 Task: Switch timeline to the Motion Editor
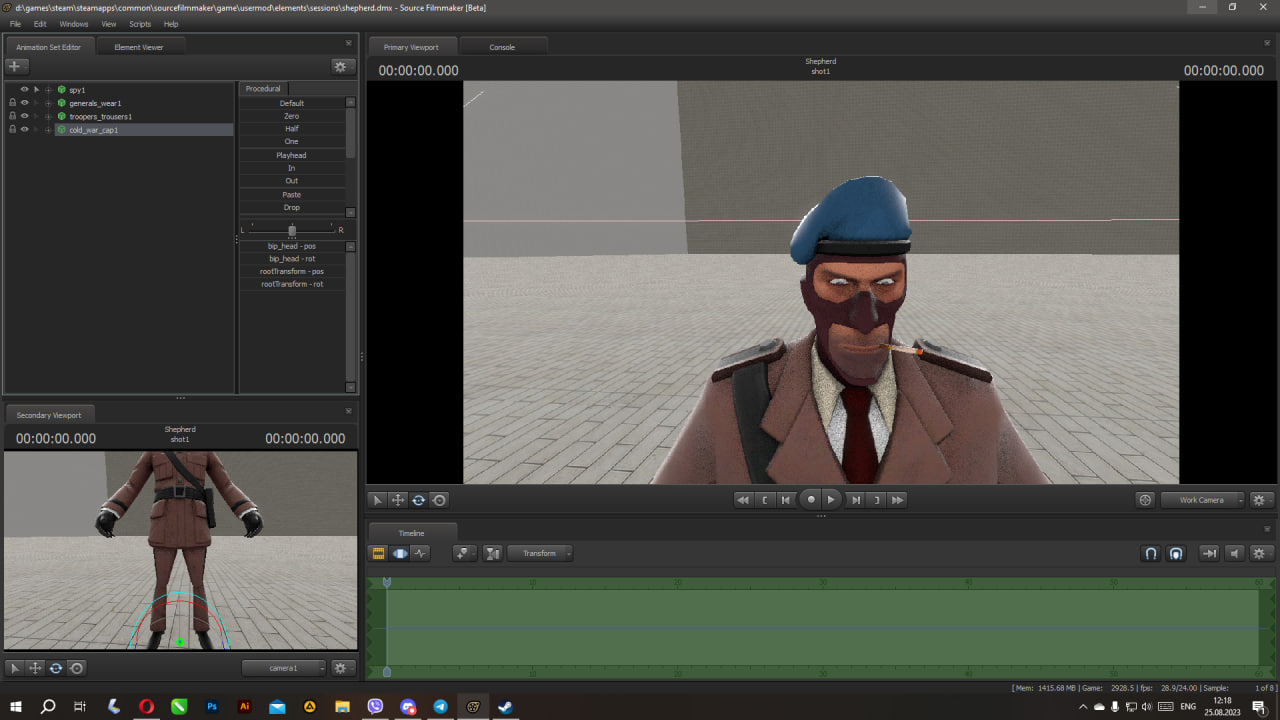pos(400,553)
